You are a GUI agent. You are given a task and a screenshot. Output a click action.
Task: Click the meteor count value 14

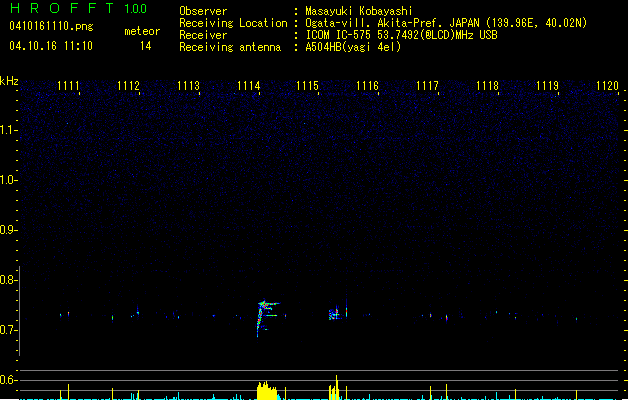146,46
